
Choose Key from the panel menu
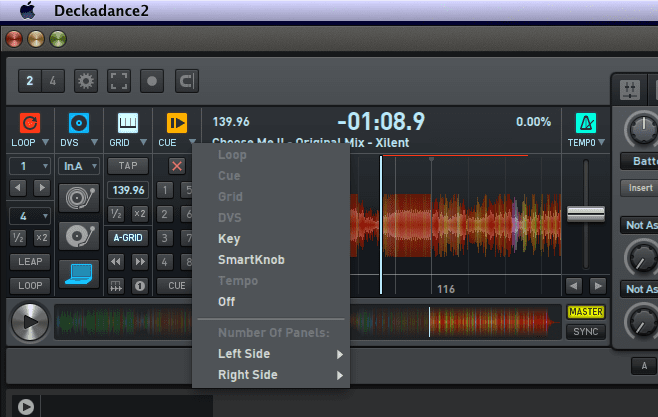229,239
